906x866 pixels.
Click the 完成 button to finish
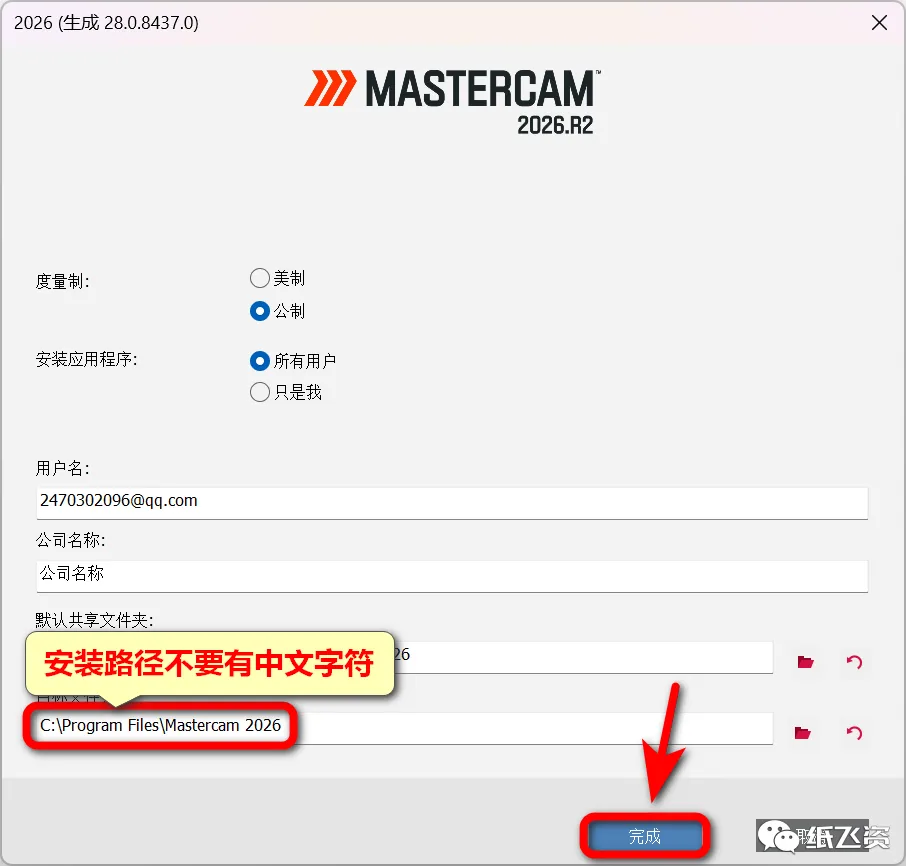[x=645, y=836]
